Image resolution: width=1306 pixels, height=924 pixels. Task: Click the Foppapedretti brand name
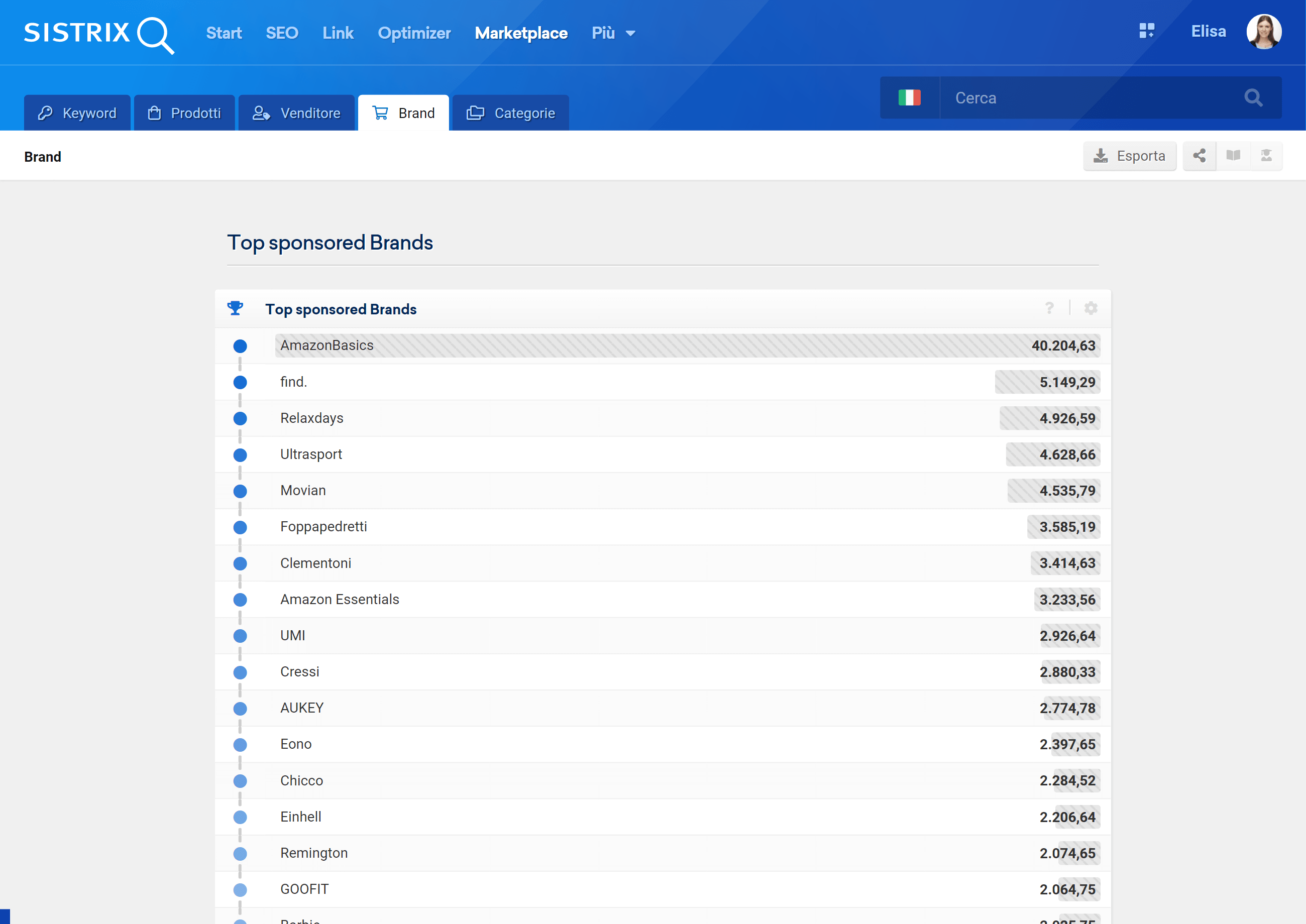click(x=323, y=527)
